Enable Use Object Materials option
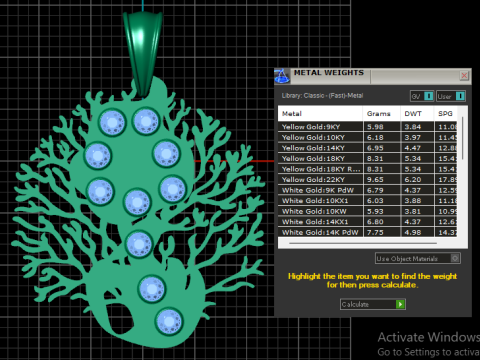 coord(418,258)
